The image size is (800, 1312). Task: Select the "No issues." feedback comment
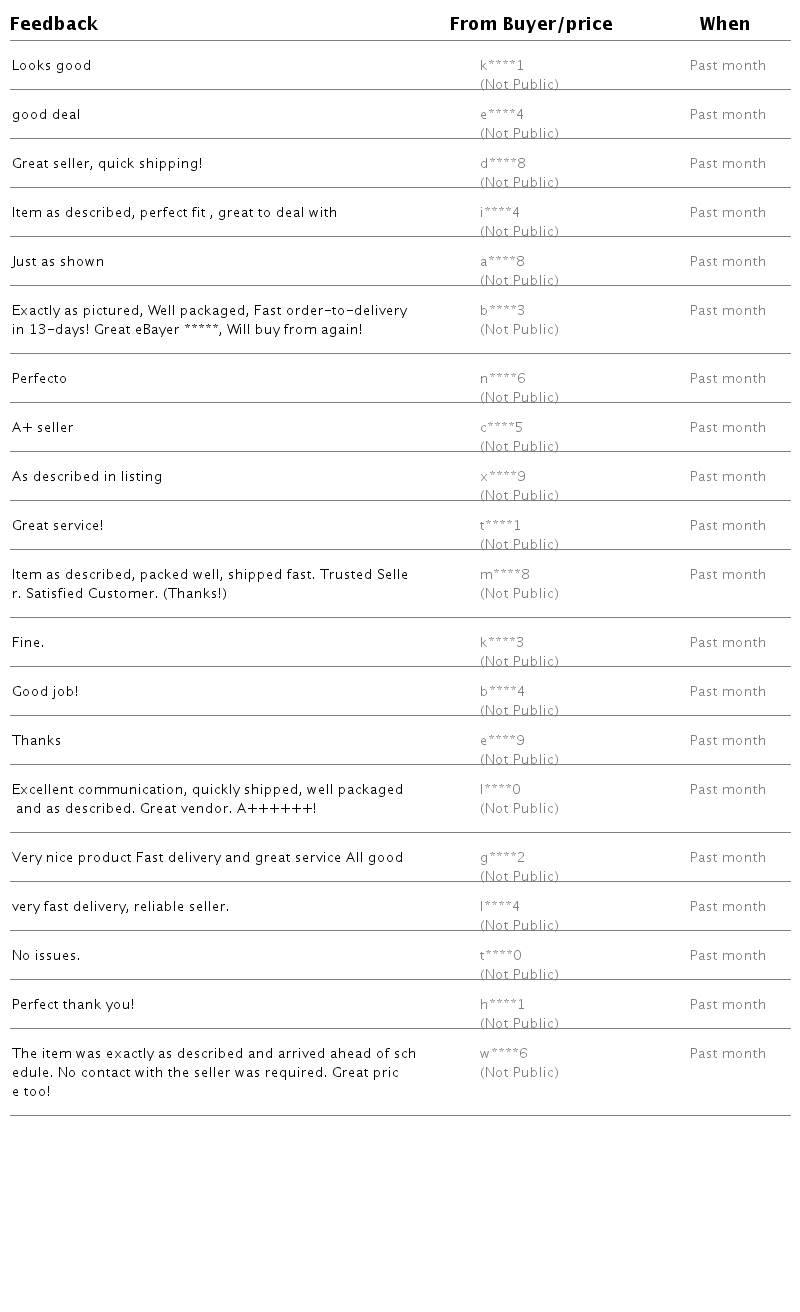click(46, 956)
